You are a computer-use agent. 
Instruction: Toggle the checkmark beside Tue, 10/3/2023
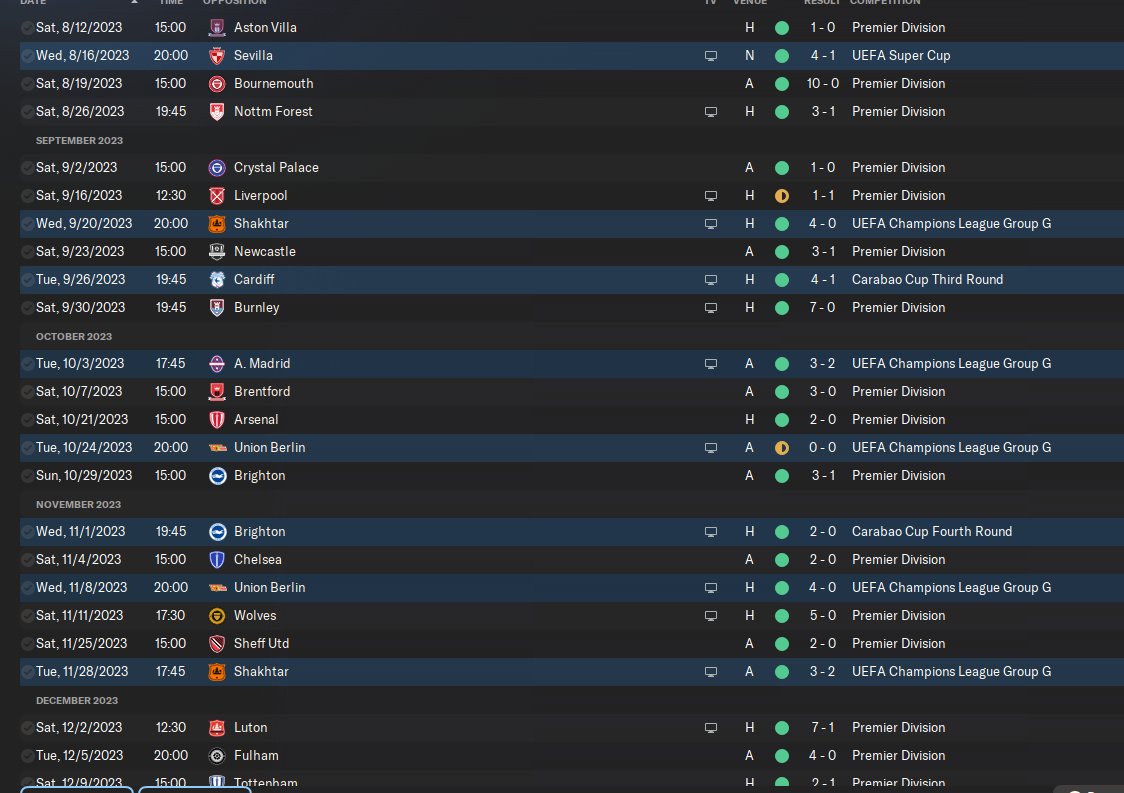click(x=27, y=364)
